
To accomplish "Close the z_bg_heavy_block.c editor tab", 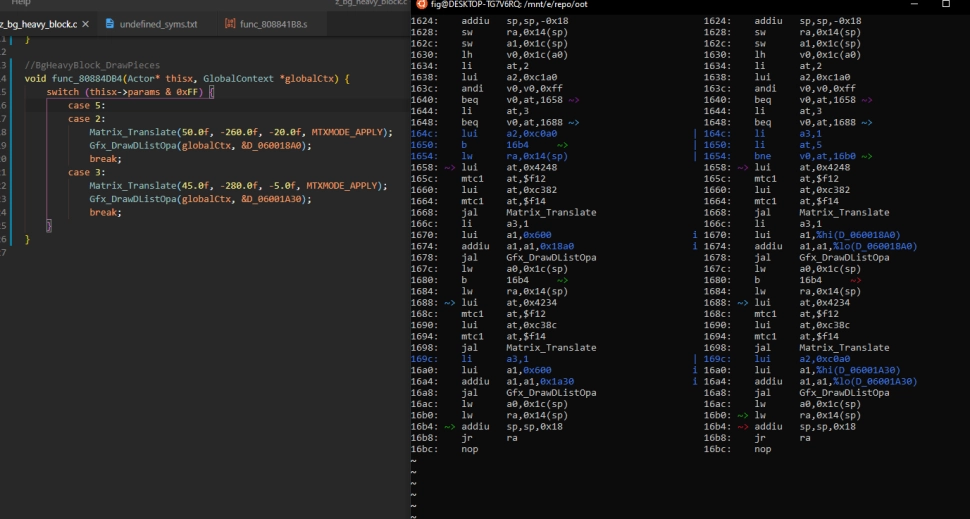I will point(85,24).
